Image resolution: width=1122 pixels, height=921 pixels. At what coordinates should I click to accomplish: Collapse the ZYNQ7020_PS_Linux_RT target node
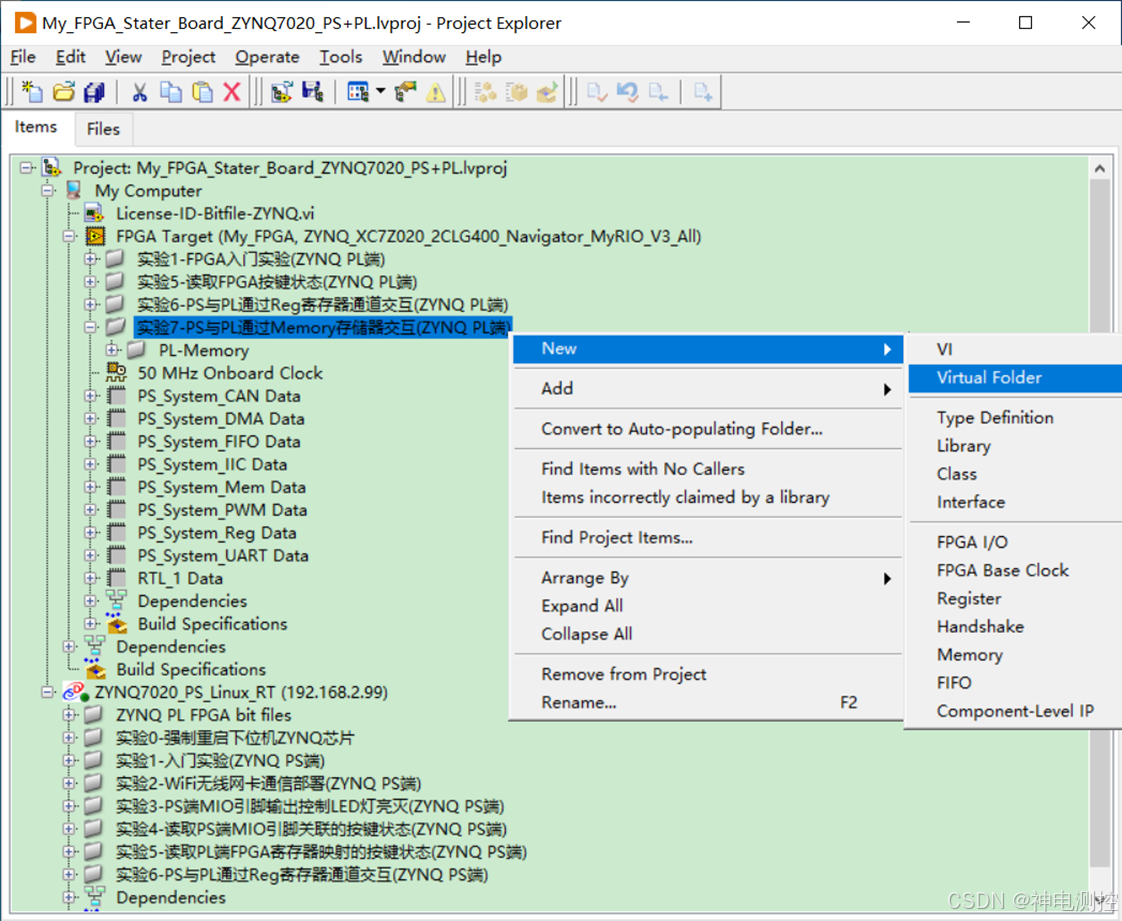click(48, 692)
